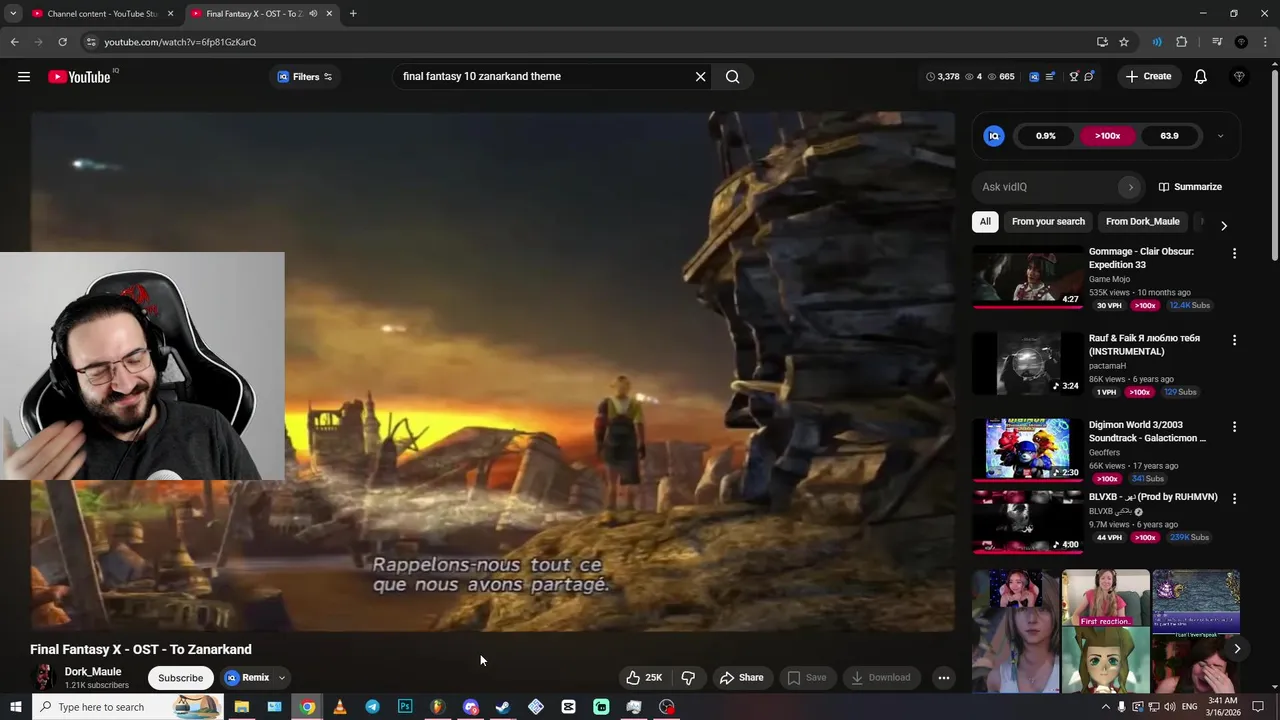Select the All filter chip

[985, 221]
